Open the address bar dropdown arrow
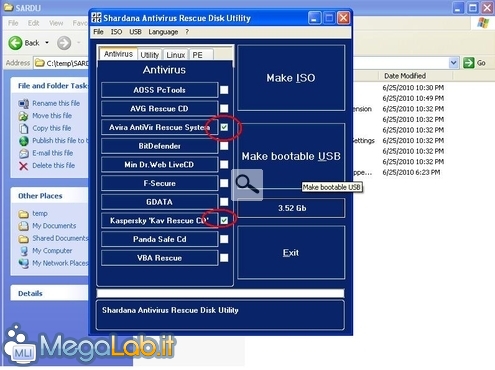The width and height of the screenshot is (495, 370). (453, 63)
